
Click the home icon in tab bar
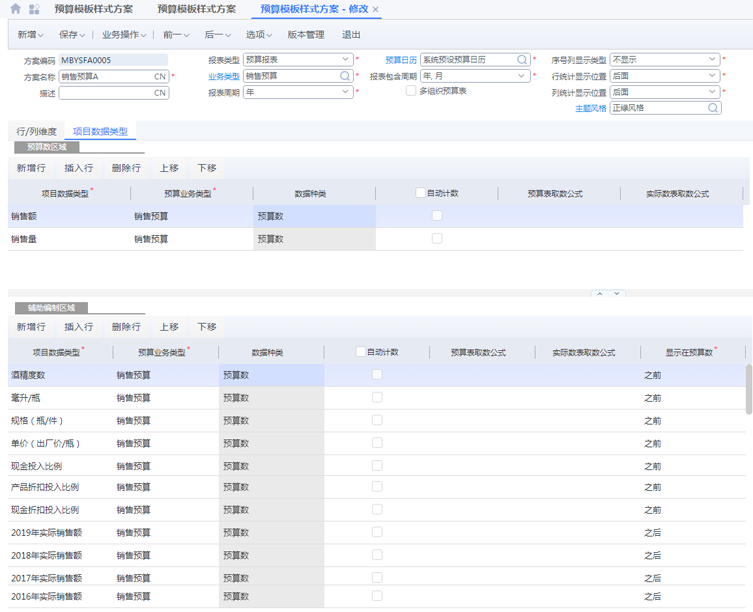point(15,9)
